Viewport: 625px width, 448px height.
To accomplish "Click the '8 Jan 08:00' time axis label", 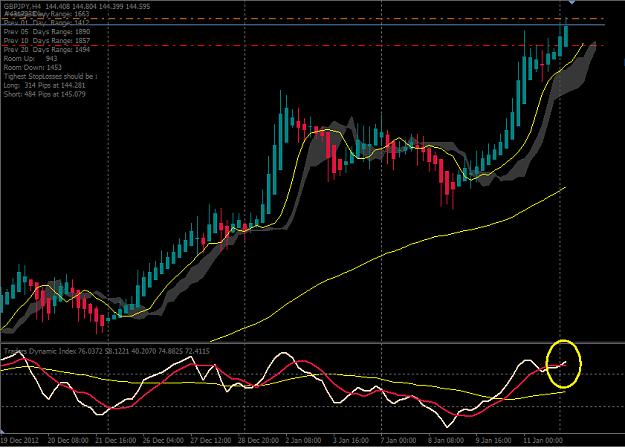I will [446, 440].
